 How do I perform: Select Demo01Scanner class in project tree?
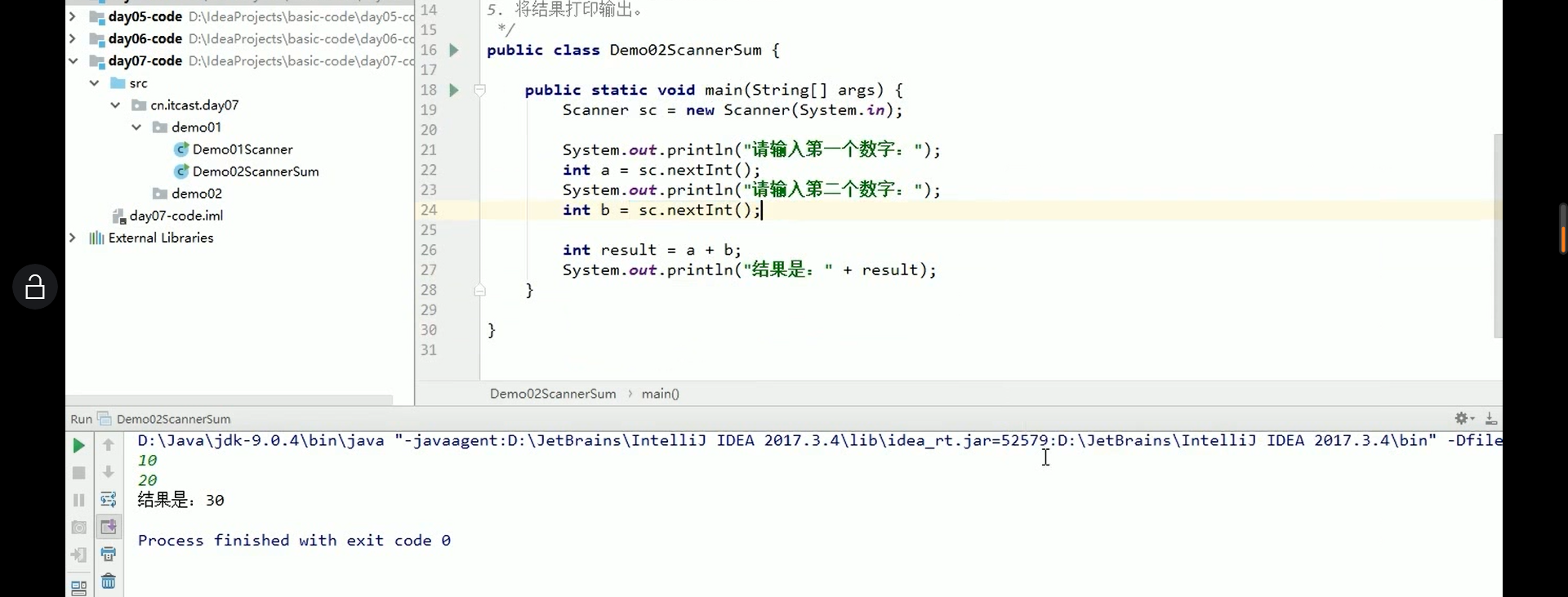pyautogui.click(x=243, y=149)
